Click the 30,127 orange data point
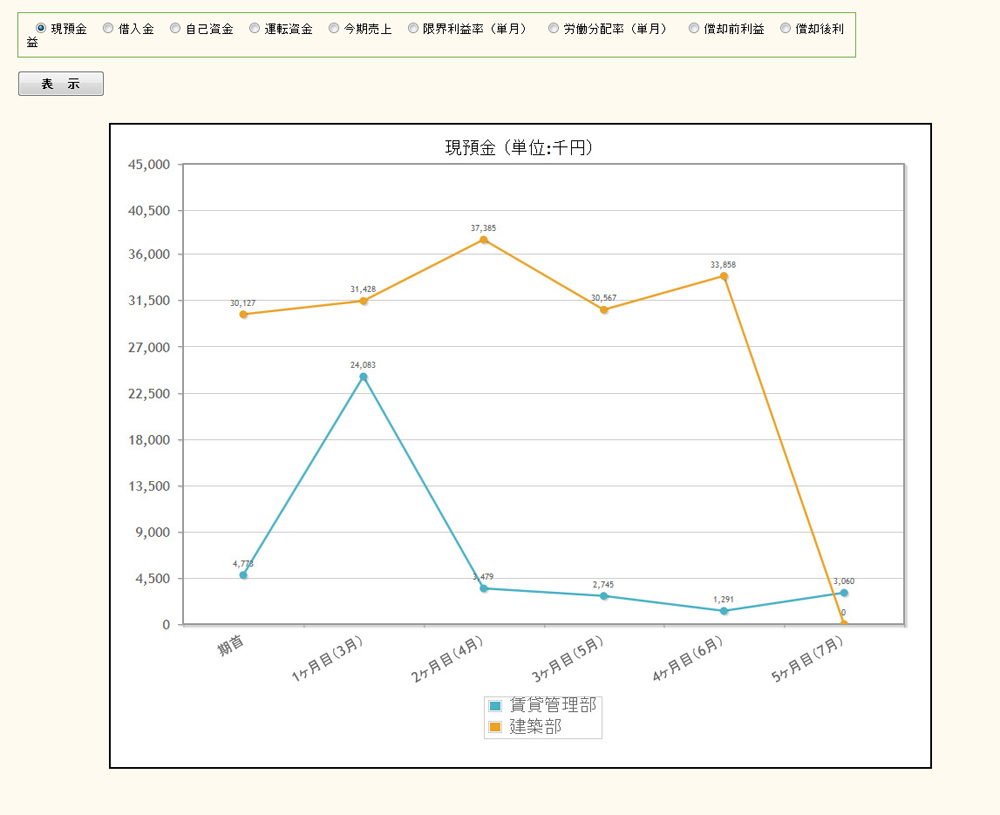The width and height of the screenshot is (1000, 815). 243,314
